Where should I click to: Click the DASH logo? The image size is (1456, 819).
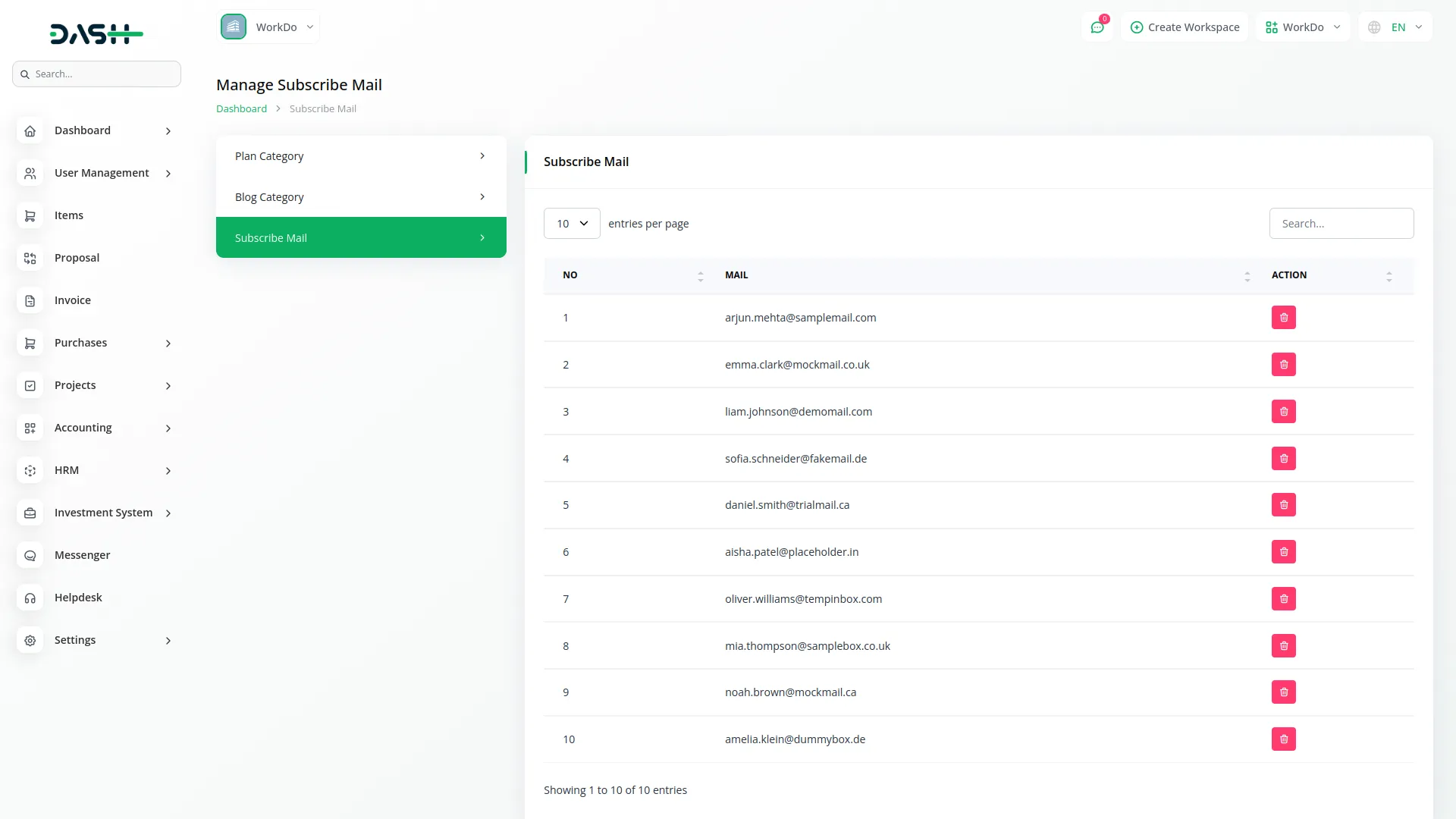coord(96,33)
